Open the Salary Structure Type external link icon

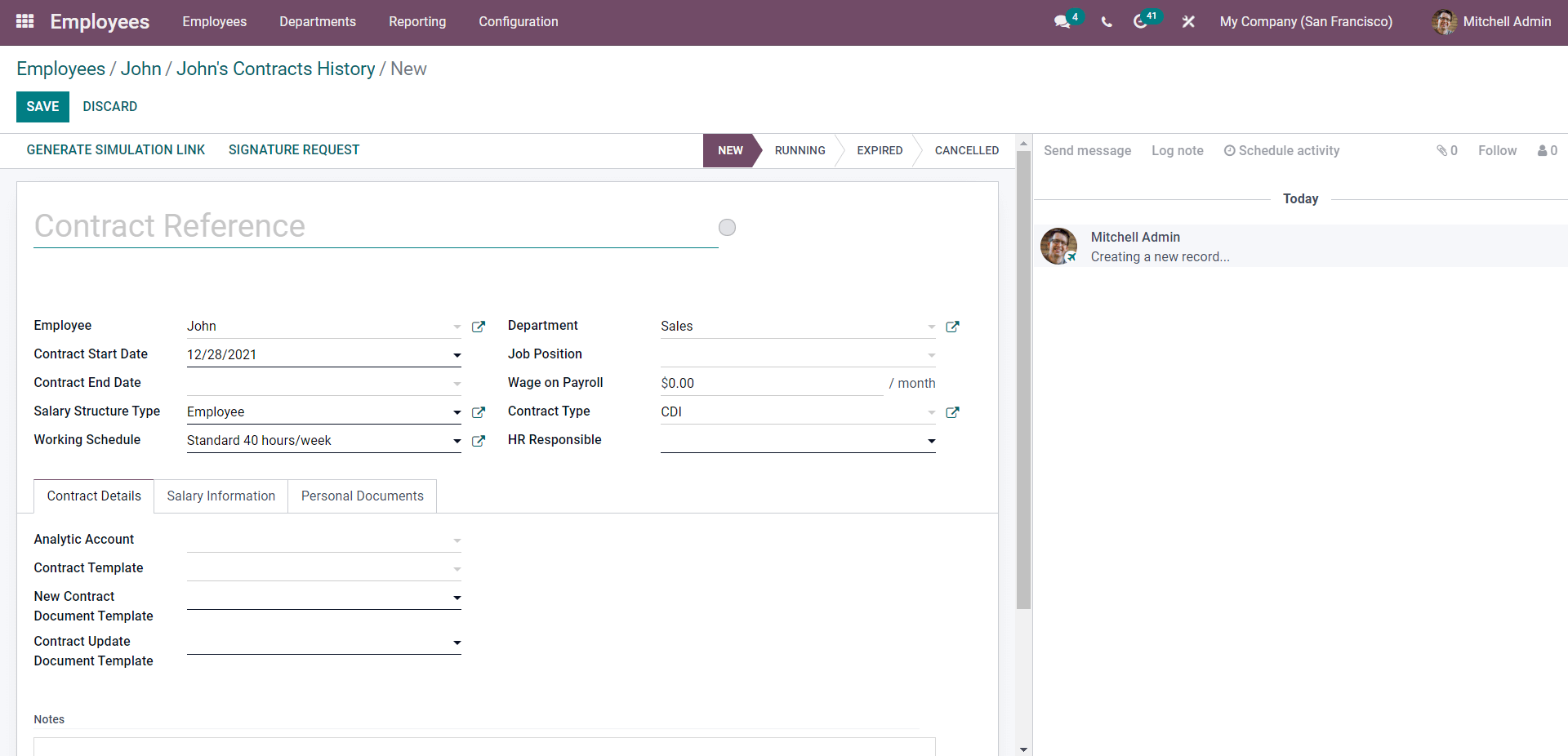[x=479, y=412]
